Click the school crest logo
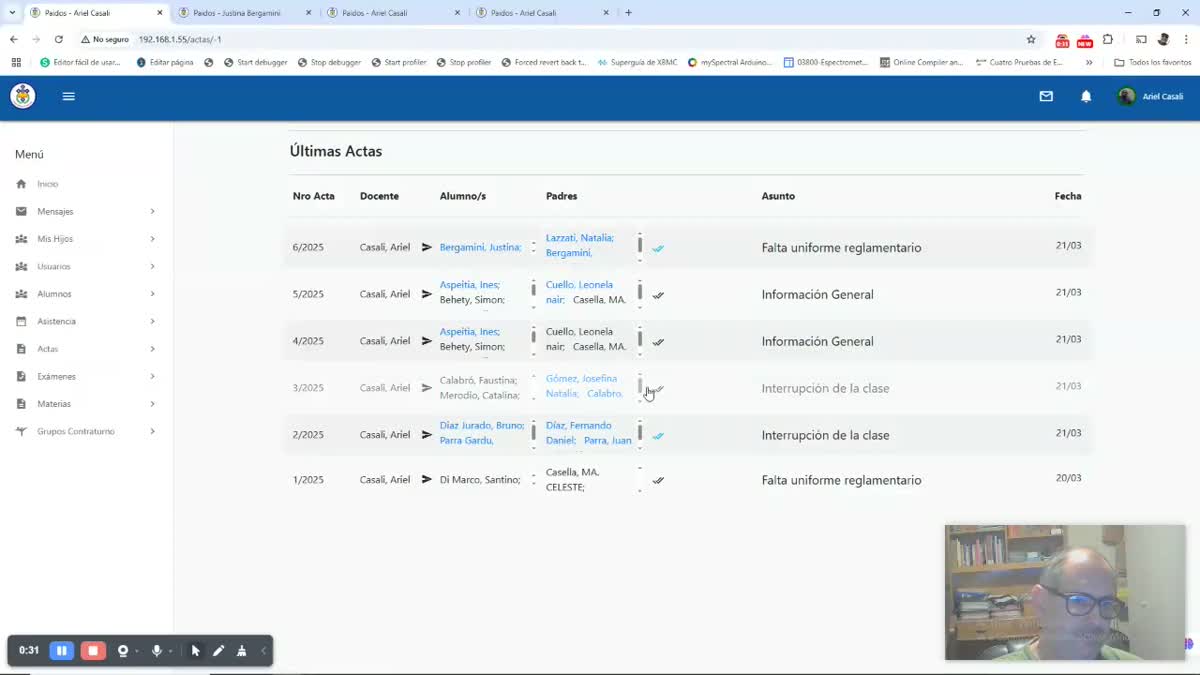The height and width of the screenshot is (675, 1200). click(22, 96)
